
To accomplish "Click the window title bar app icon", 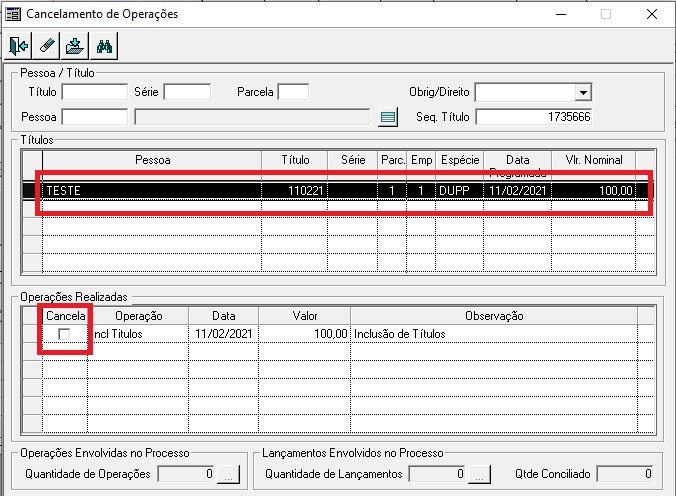I will [x=13, y=14].
